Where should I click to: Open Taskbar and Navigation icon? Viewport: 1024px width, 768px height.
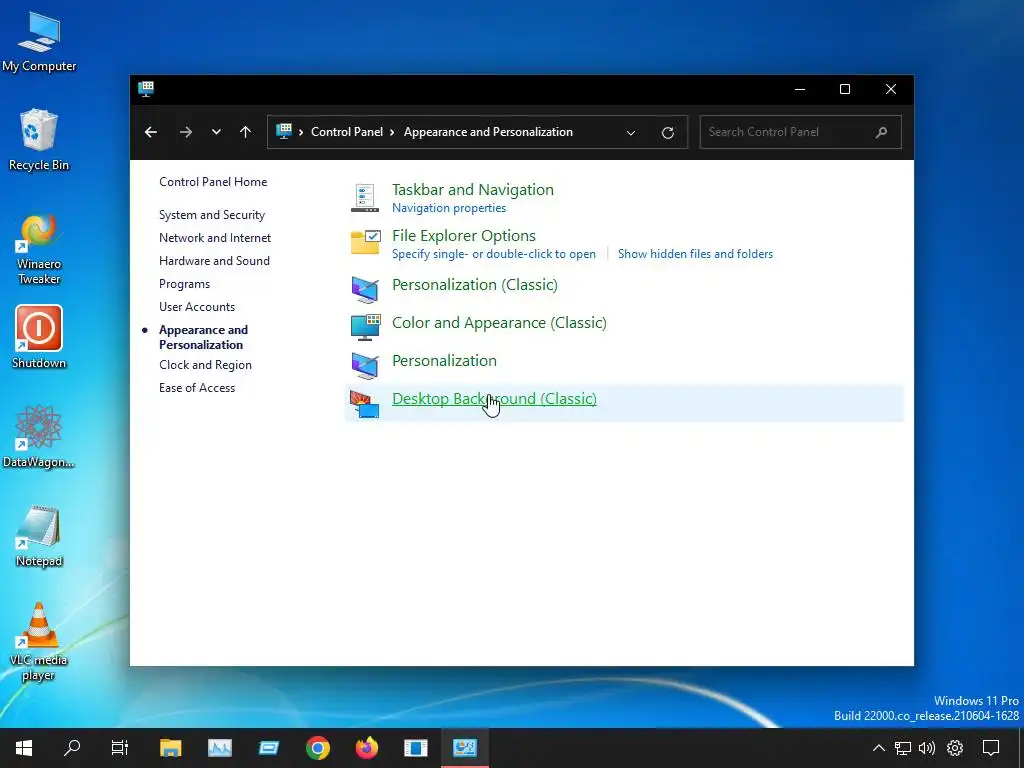(x=364, y=198)
